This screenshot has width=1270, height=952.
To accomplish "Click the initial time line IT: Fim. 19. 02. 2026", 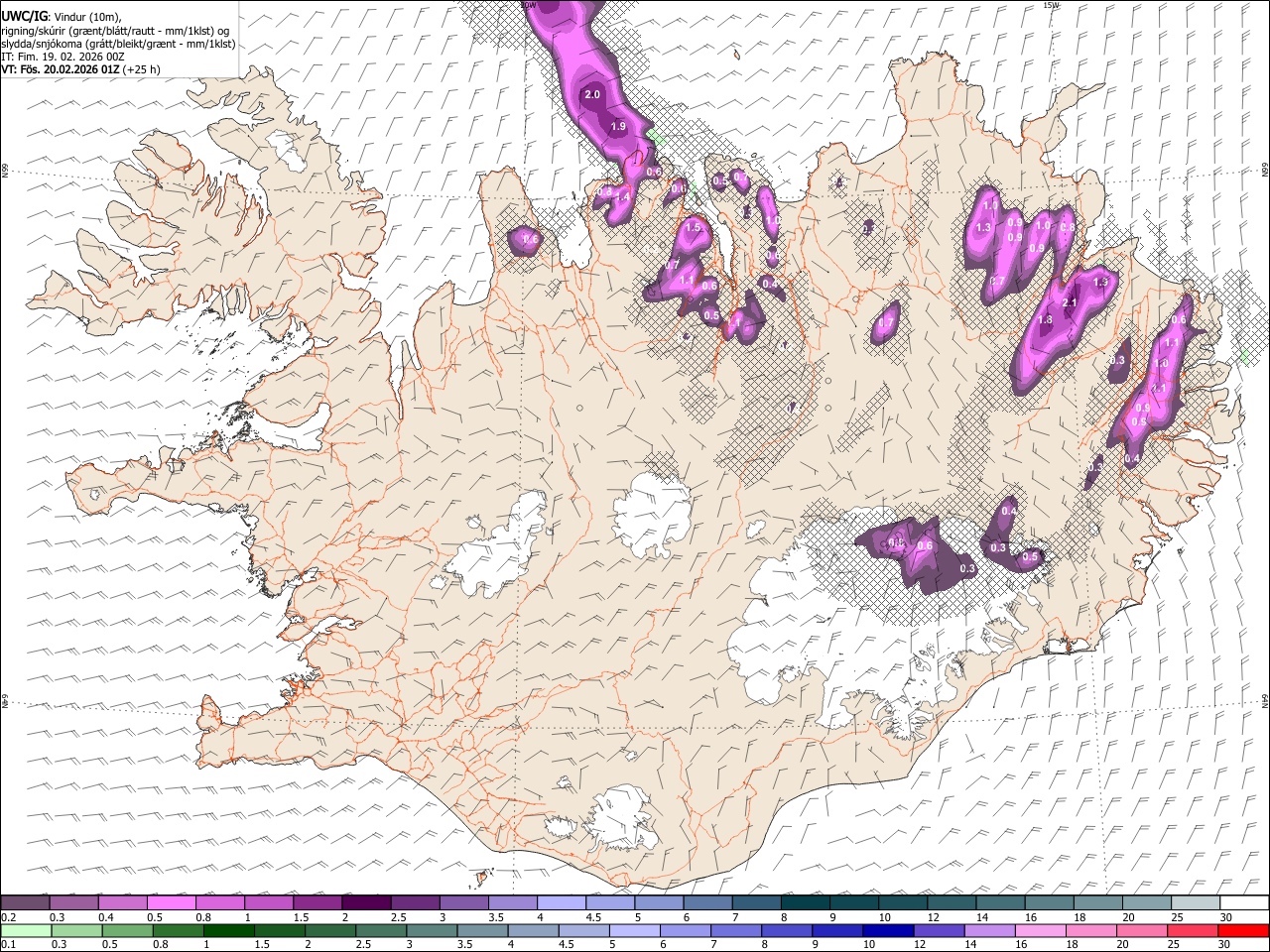I will coord(63,57).
